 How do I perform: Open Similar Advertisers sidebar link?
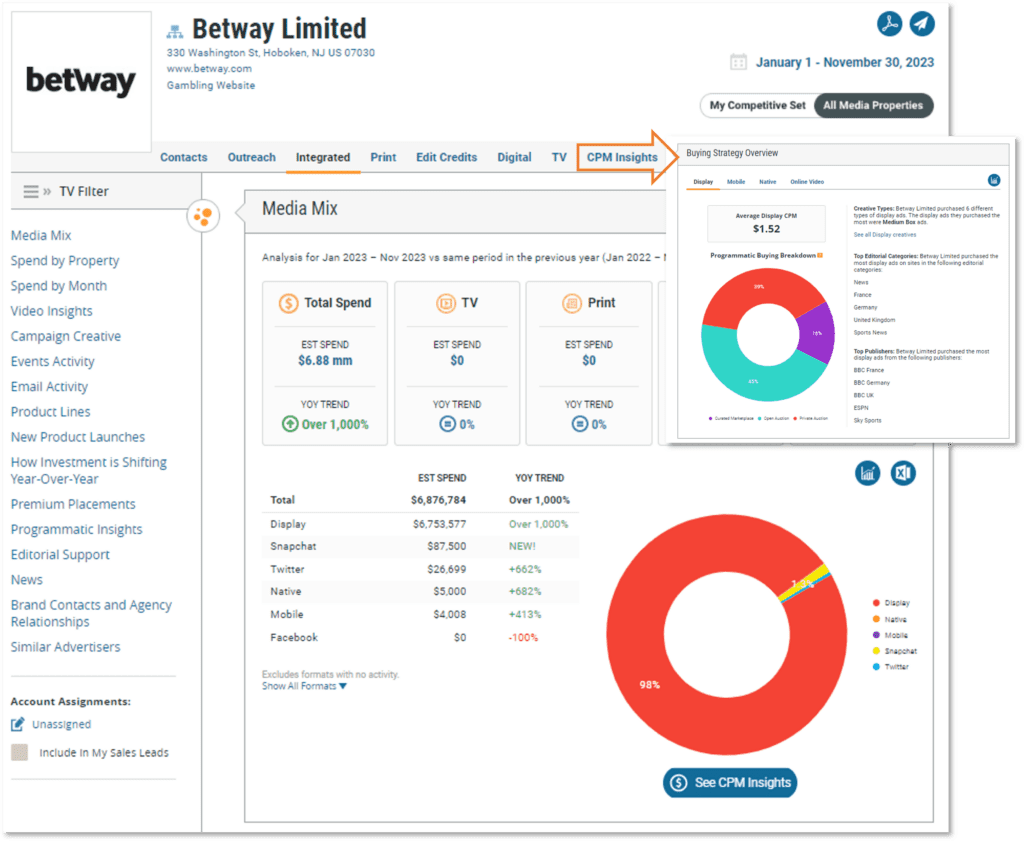point(65,647)
